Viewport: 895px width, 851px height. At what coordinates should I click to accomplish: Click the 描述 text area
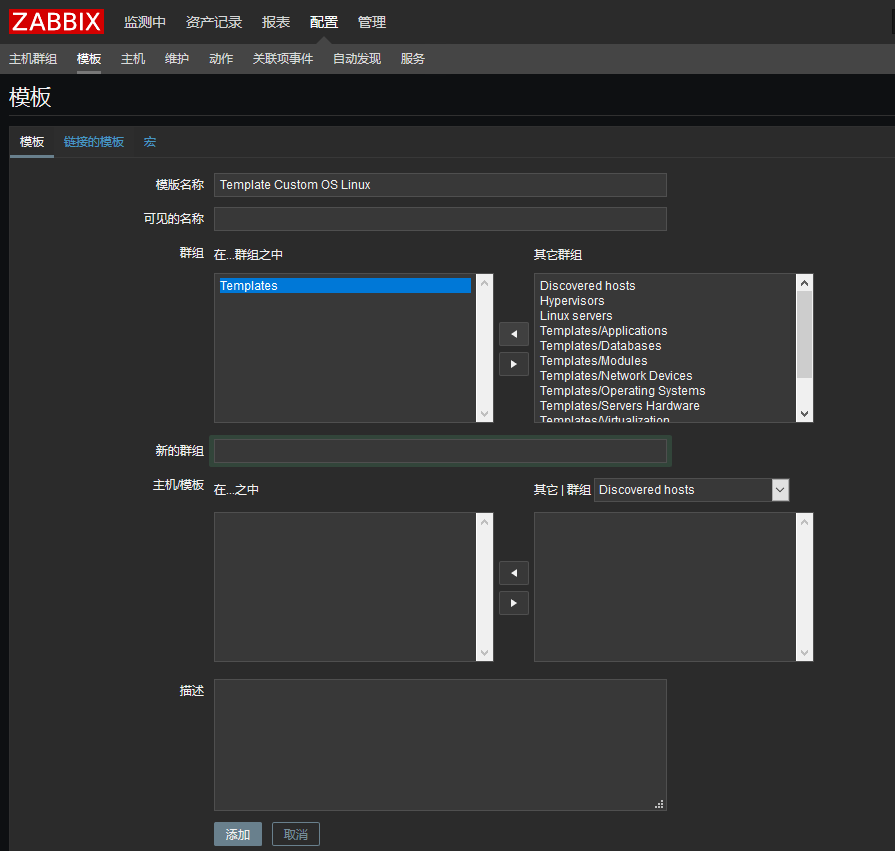440,745
